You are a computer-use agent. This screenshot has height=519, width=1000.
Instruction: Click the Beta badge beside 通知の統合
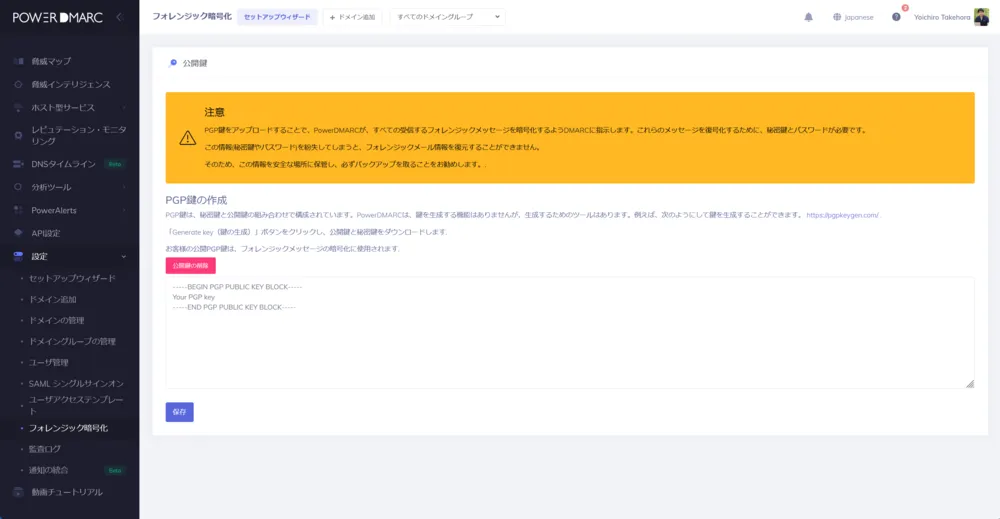(115, 470)
